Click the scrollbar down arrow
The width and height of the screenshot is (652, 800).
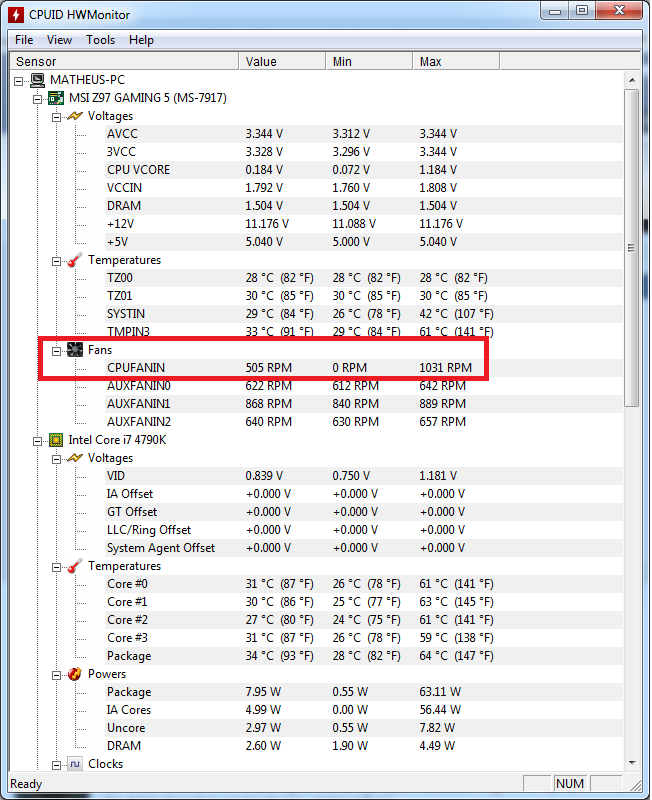pos(632,763)
